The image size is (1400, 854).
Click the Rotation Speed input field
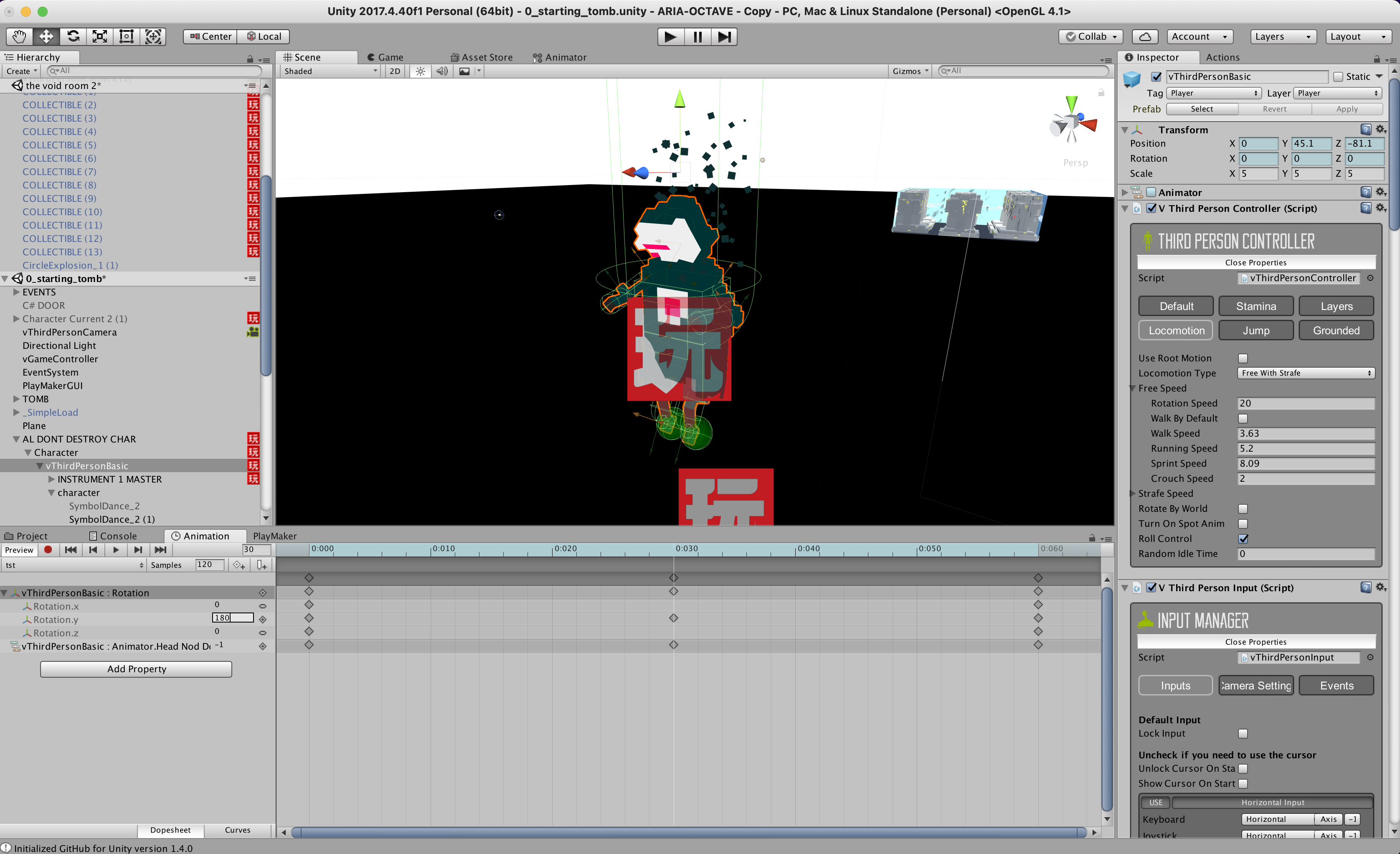(1306, 404)
